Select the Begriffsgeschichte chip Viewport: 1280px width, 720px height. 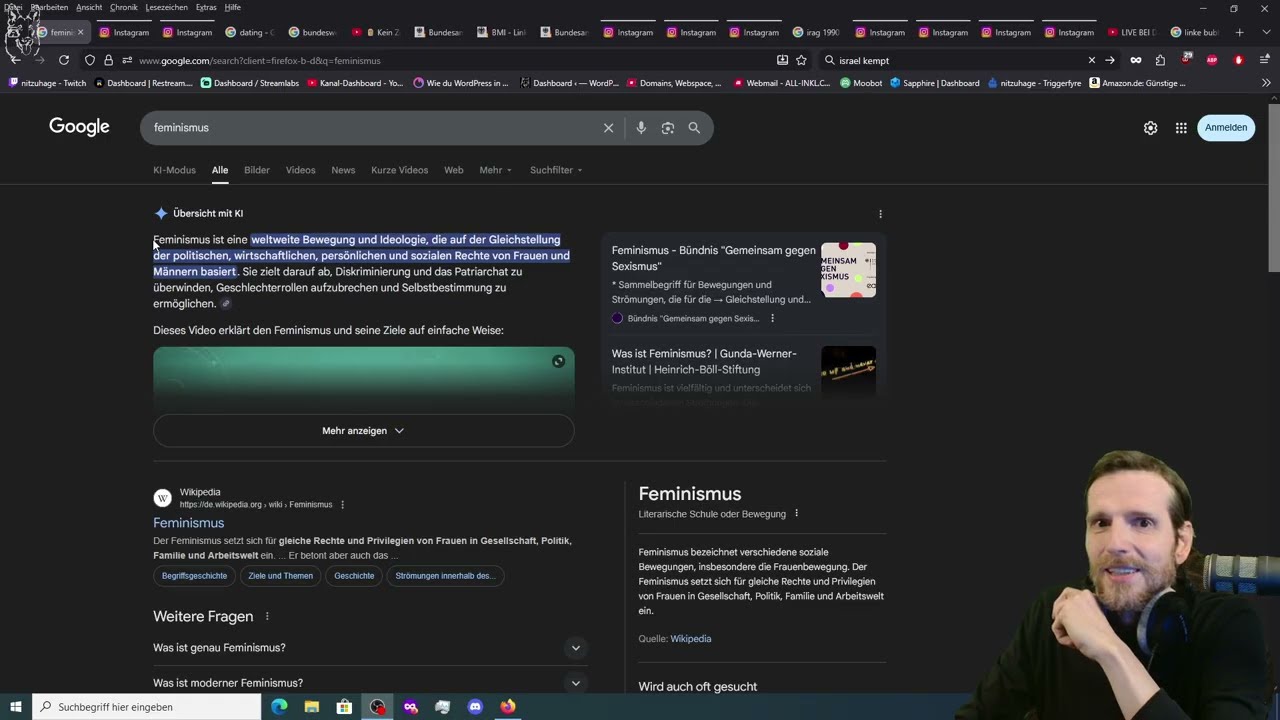(194, 576)
